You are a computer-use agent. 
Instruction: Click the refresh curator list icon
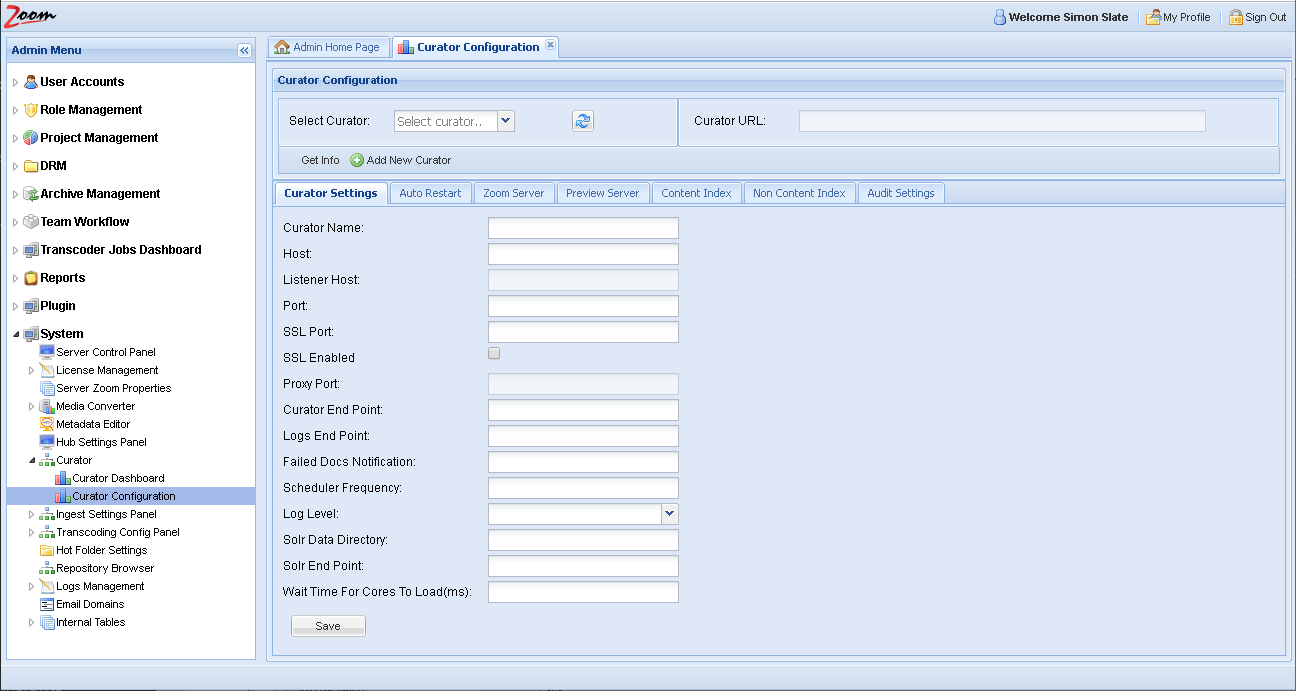click(x=583, y=121)
